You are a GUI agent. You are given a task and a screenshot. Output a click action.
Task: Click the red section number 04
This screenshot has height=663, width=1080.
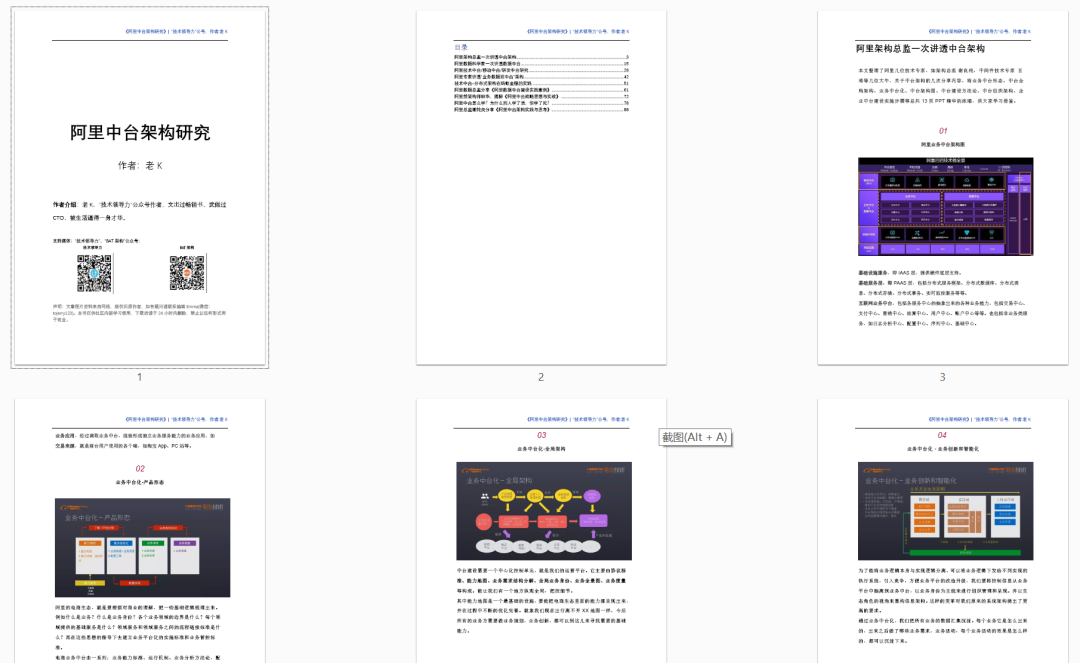click(942, 435)
